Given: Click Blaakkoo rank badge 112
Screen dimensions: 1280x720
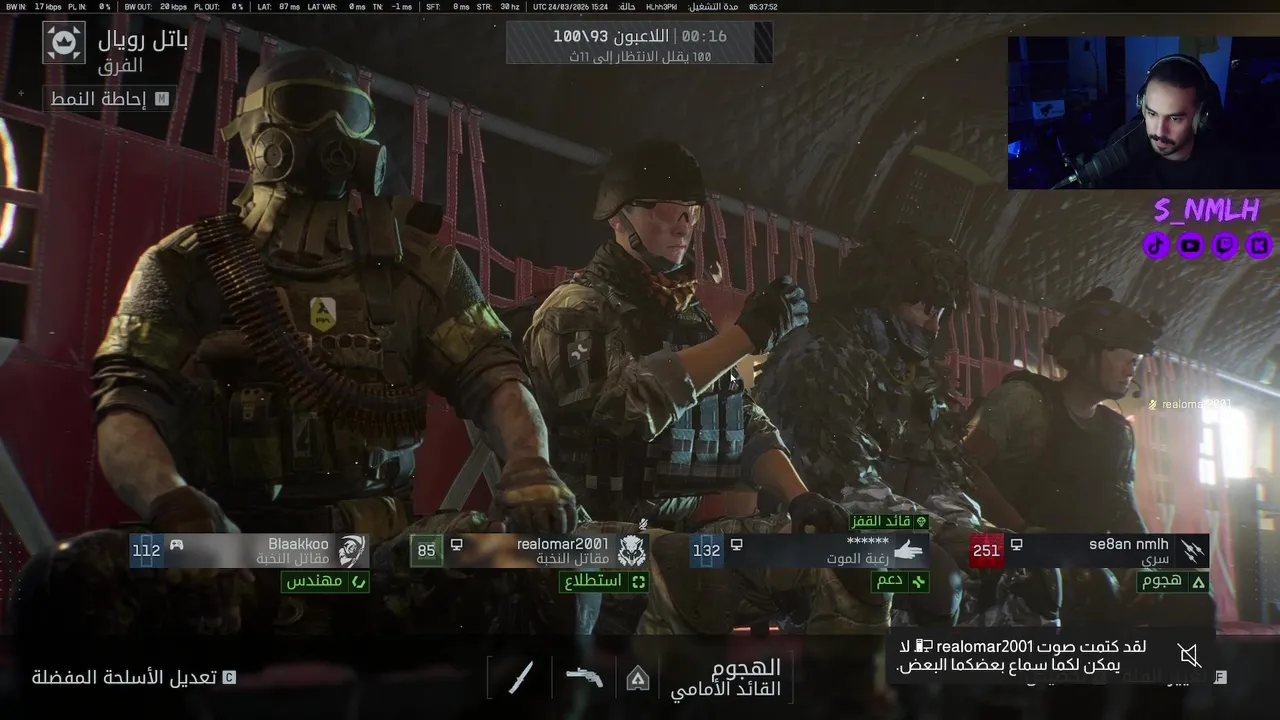Looking at the screenshot, I should coord(146,551).
